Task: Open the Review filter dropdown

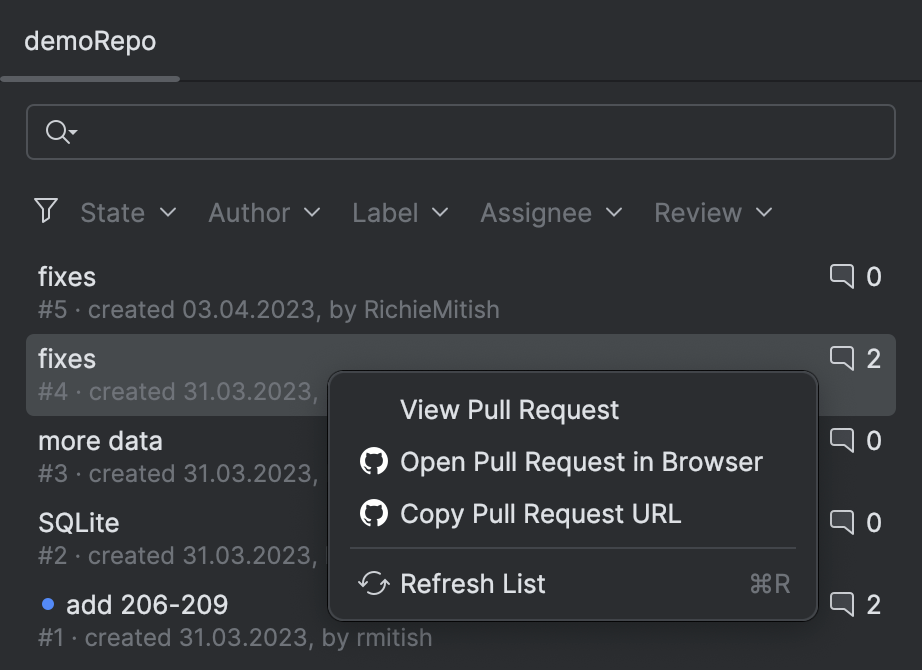Action: click(x=712, y=212)
